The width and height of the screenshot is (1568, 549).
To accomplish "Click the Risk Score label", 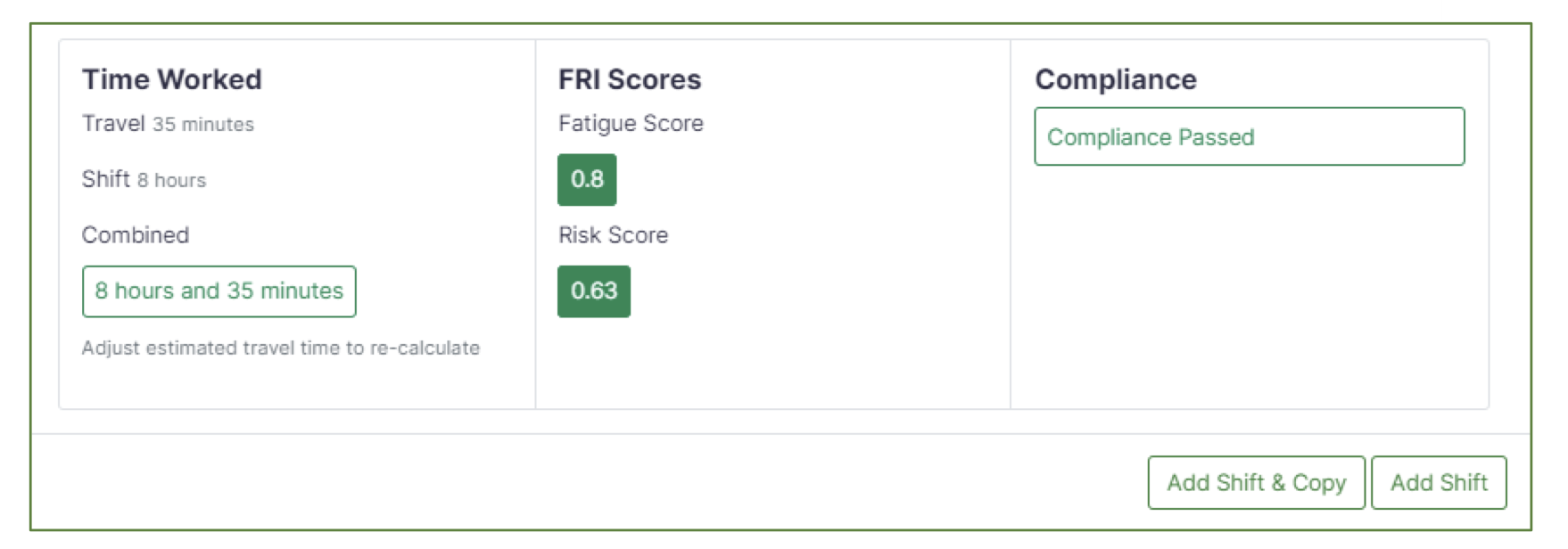I will point(613,235).
